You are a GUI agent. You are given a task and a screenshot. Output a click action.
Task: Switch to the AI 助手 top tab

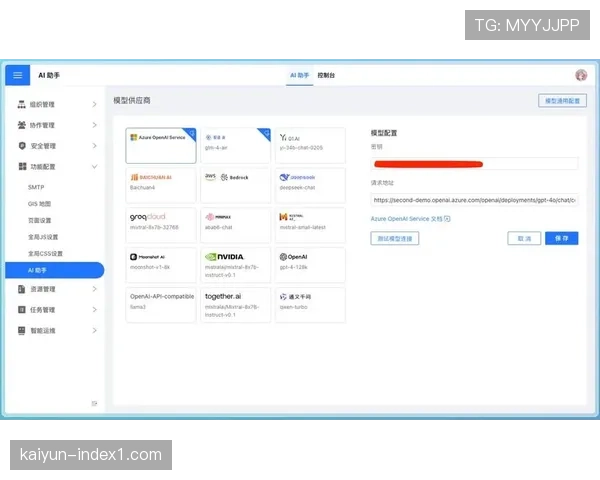pos(299,75)
